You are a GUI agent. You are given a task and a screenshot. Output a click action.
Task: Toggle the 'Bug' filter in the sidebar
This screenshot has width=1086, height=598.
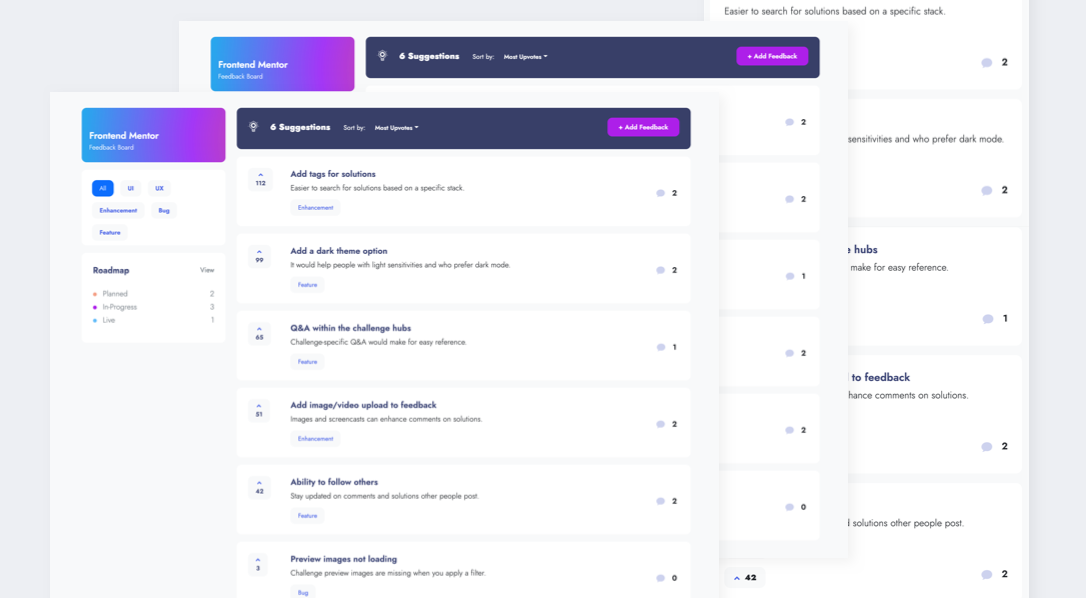164,211
